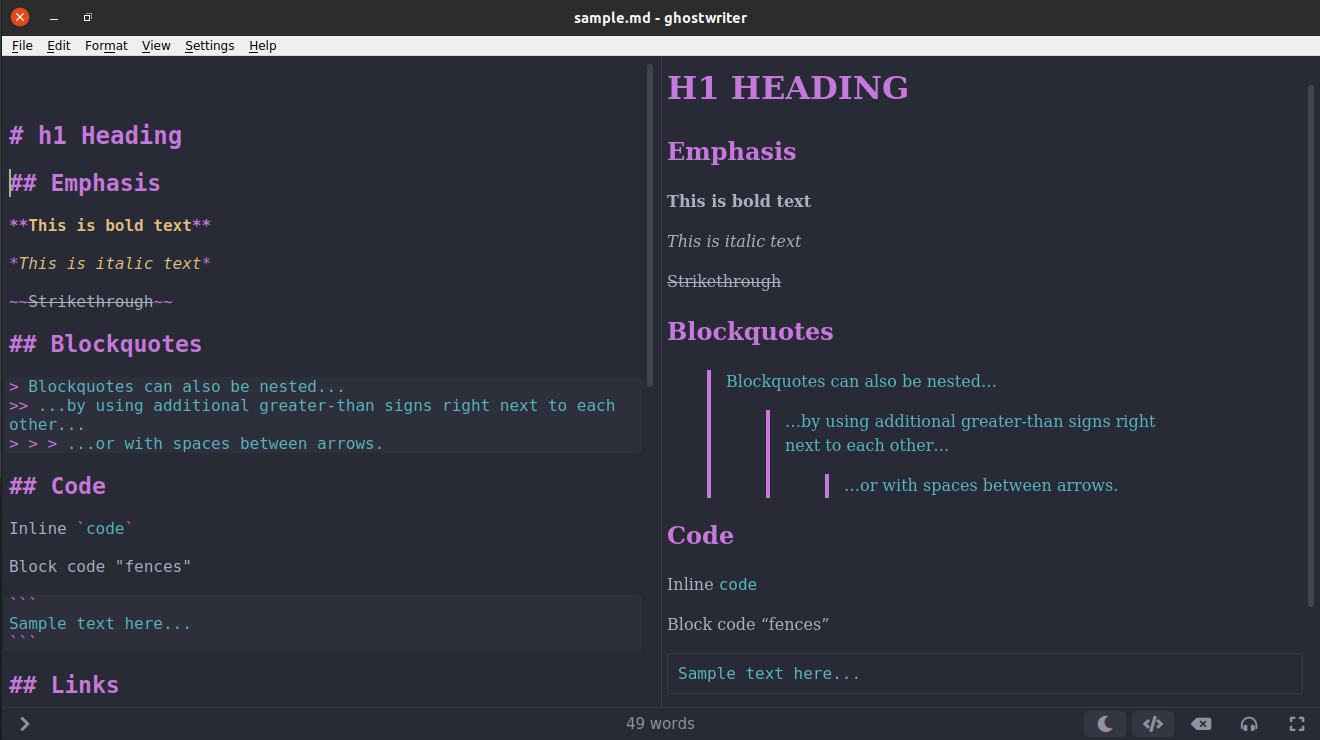The height and width of the screenshot is (740, 1320).
Task: Click the '## Blockquotes' heading in editor
Action: tap(106, 345)
